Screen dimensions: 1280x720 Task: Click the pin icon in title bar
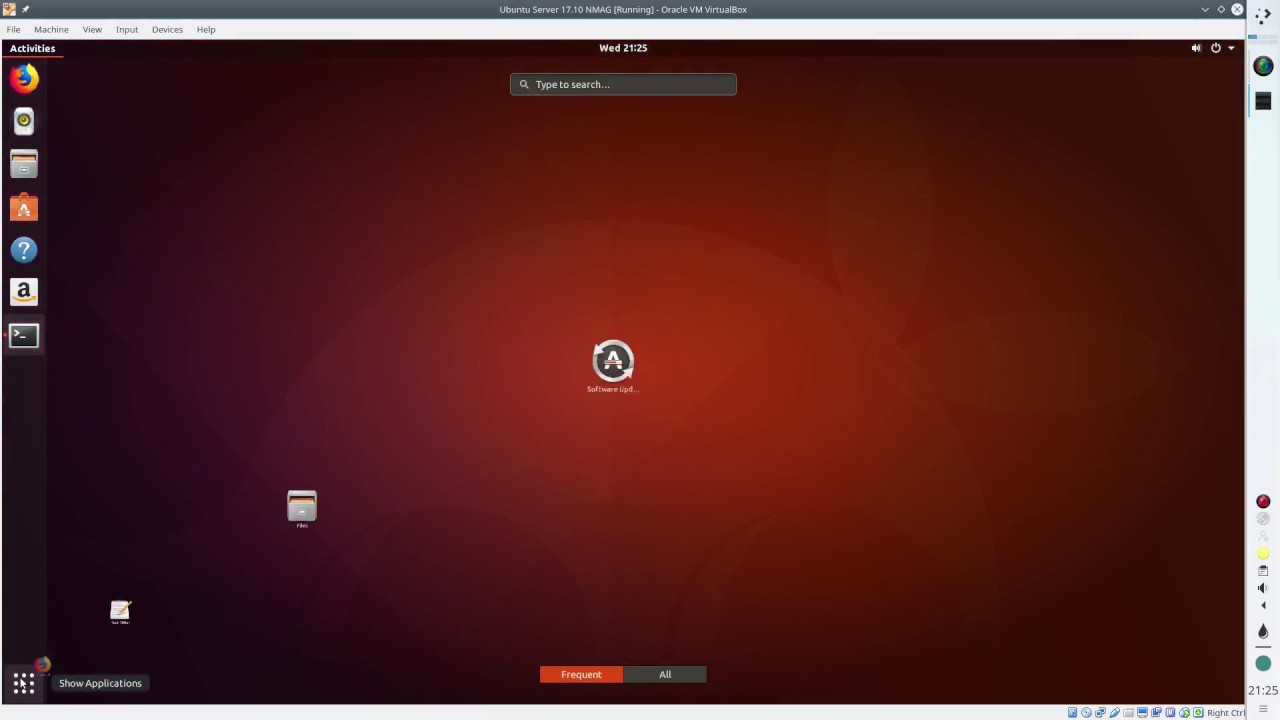click(x=26, y=9)
